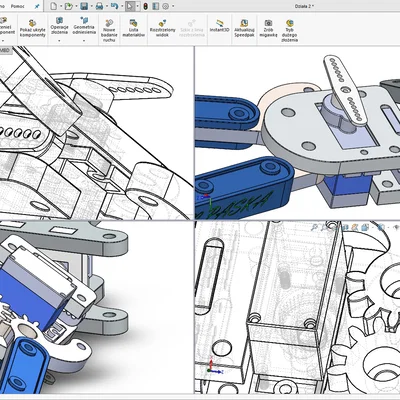Expand the Open file dropdown arrow
This screenshot has height=400, width=400.
76,6
